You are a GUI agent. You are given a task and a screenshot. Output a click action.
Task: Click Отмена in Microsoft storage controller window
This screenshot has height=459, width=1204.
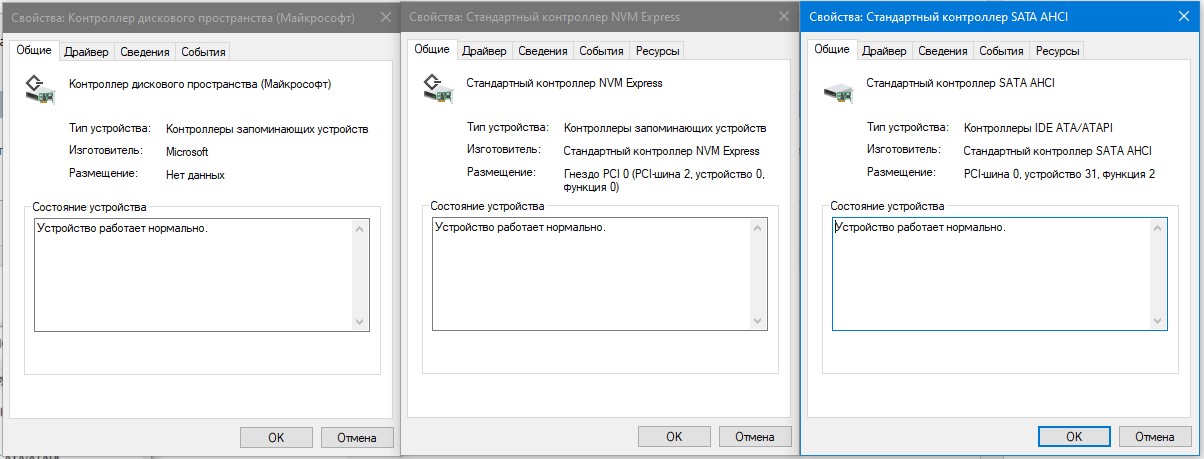357,437
